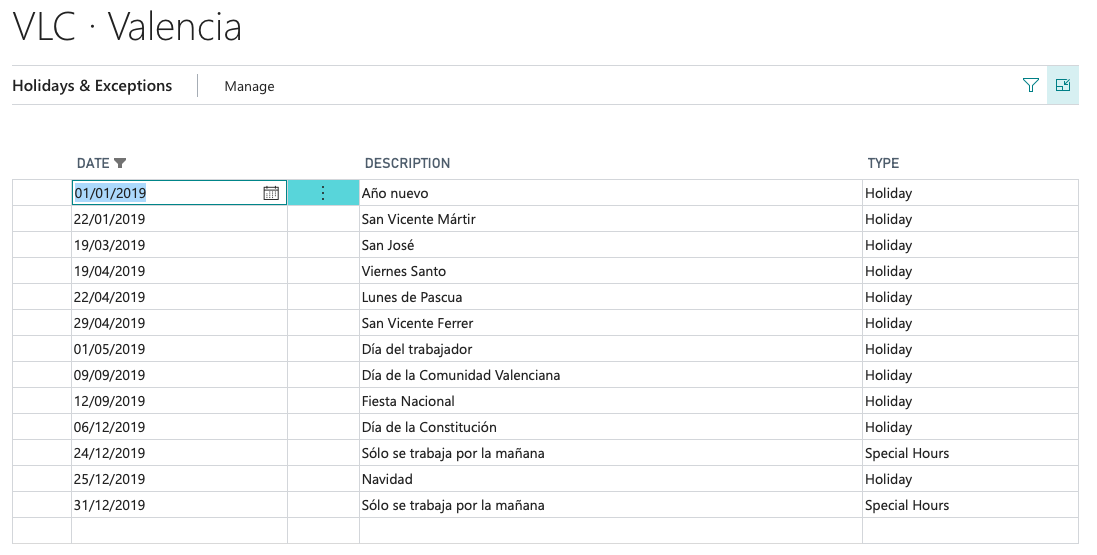Image resolution: width=1097 pixels, height=555 pixels.
Task: Click the Date column filter indicator
Action: 121,163
